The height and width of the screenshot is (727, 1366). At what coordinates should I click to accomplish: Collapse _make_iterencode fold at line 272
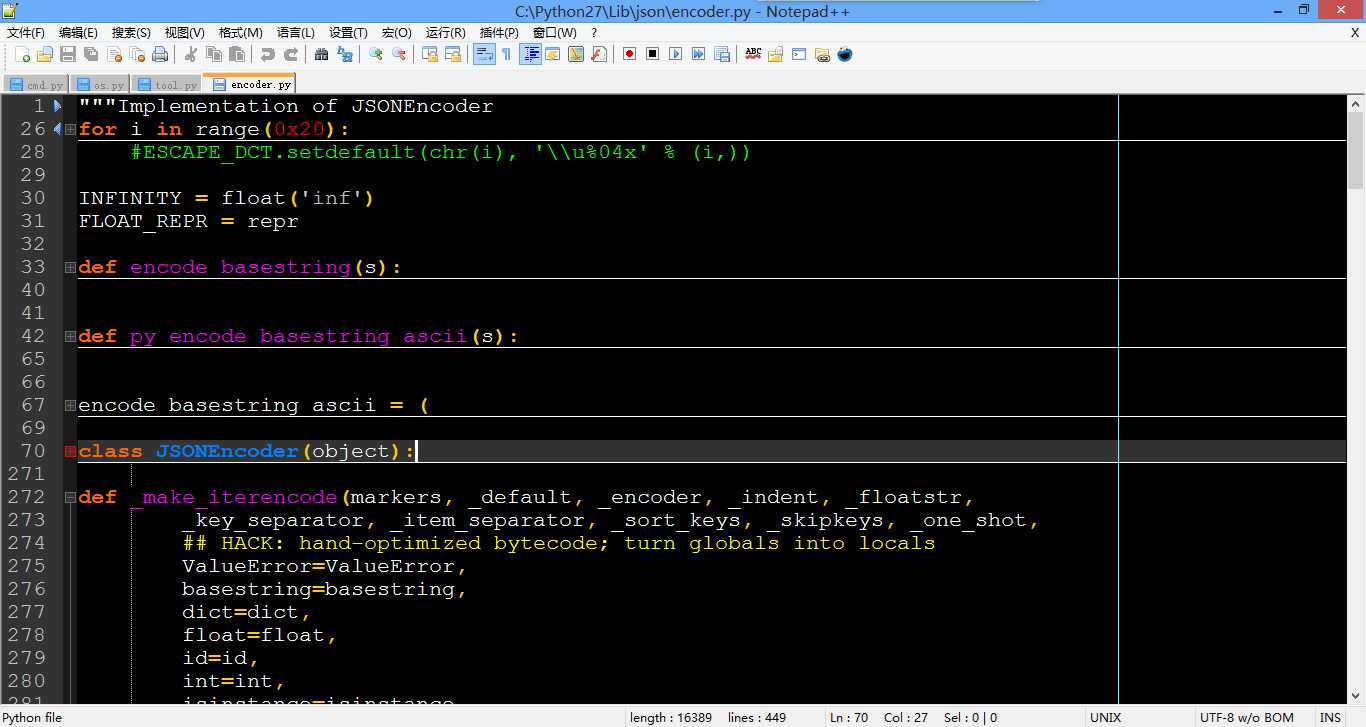pyautogui.click(x=70, y=497)
